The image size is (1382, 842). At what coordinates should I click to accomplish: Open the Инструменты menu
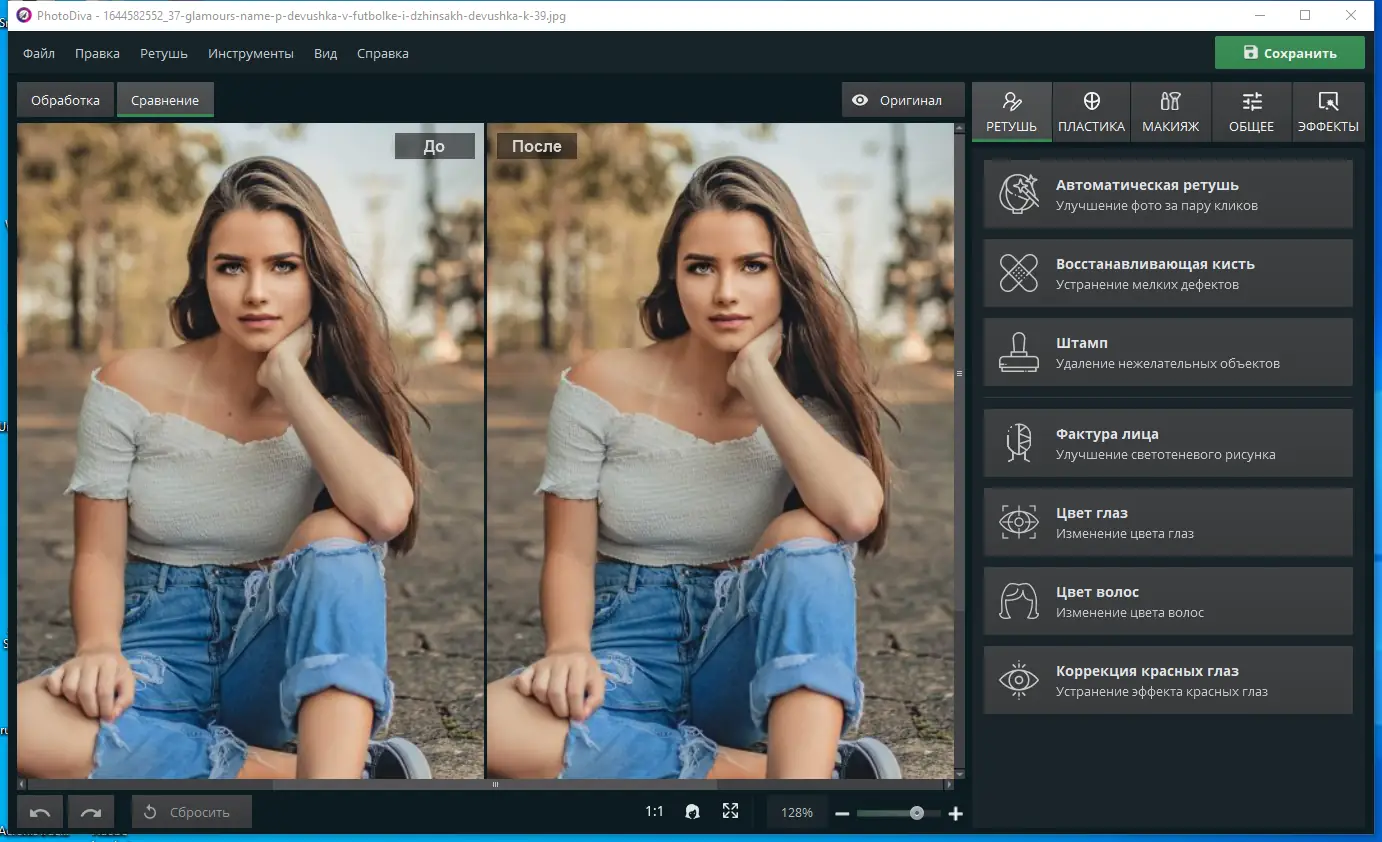[x=251, y=53]
